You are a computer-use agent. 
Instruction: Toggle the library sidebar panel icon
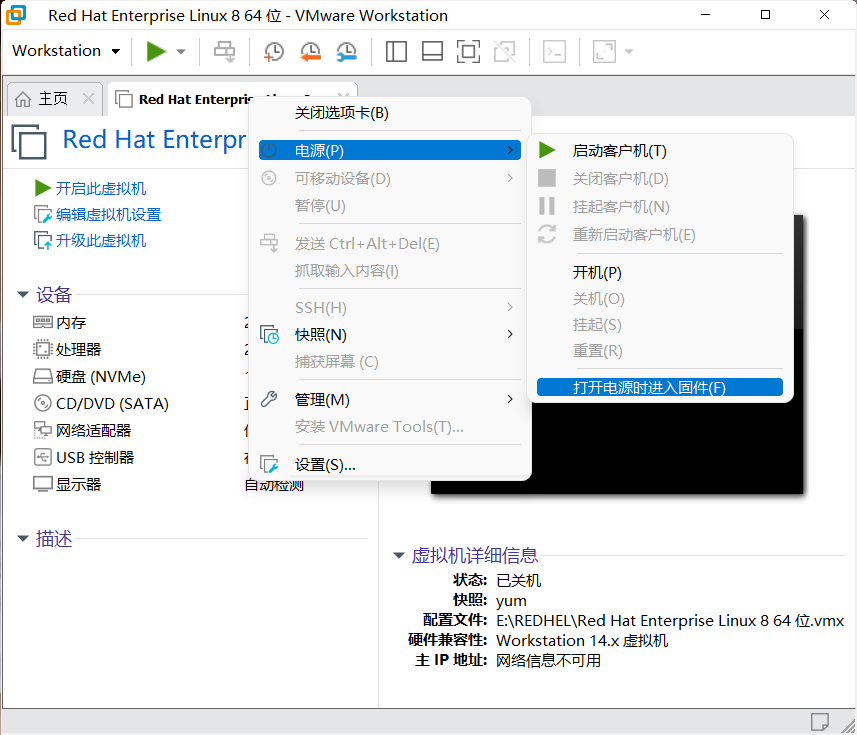(396, 51)
